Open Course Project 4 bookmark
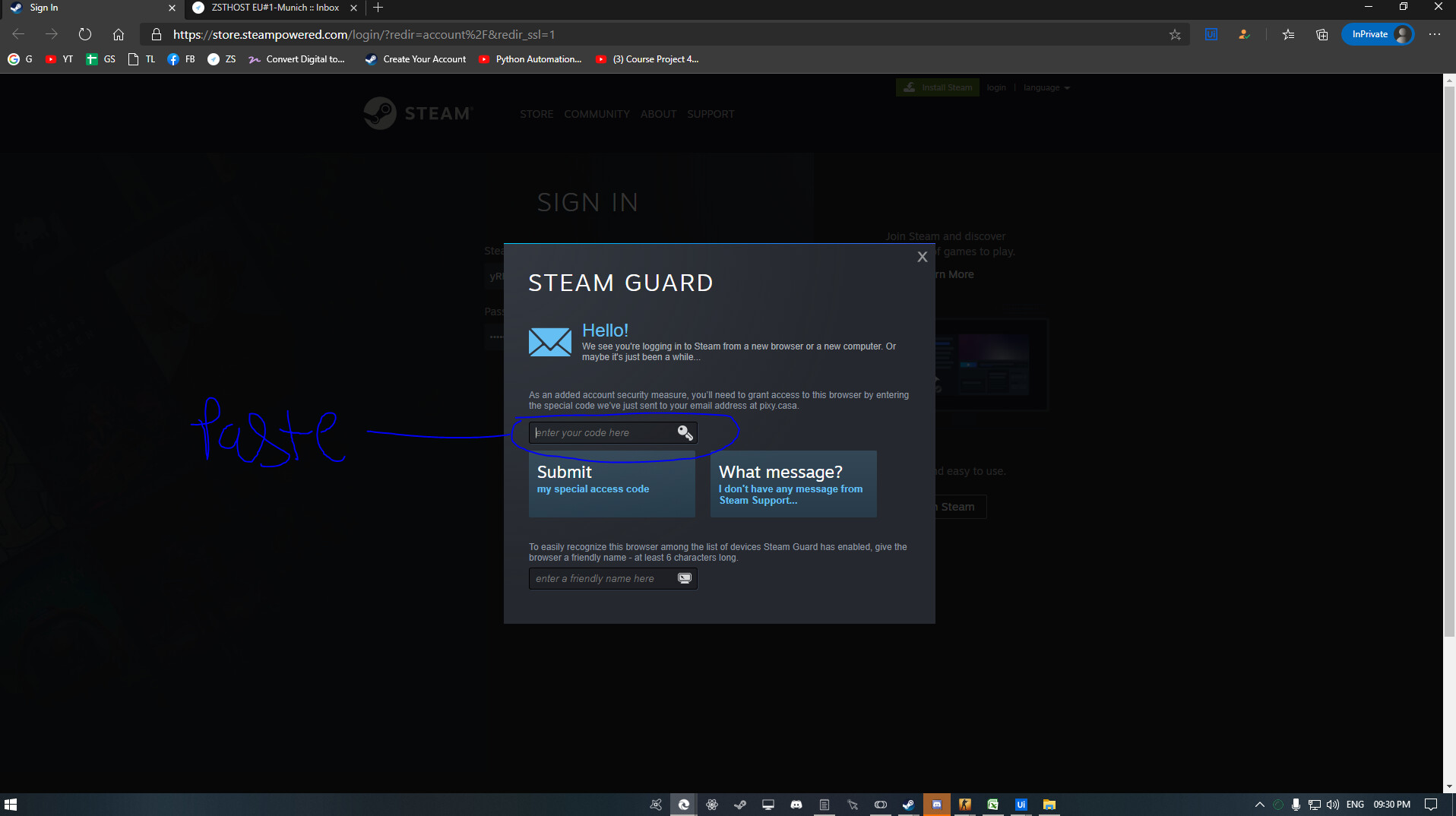The width and height of the screenshot is (1456, 816). 647,59
